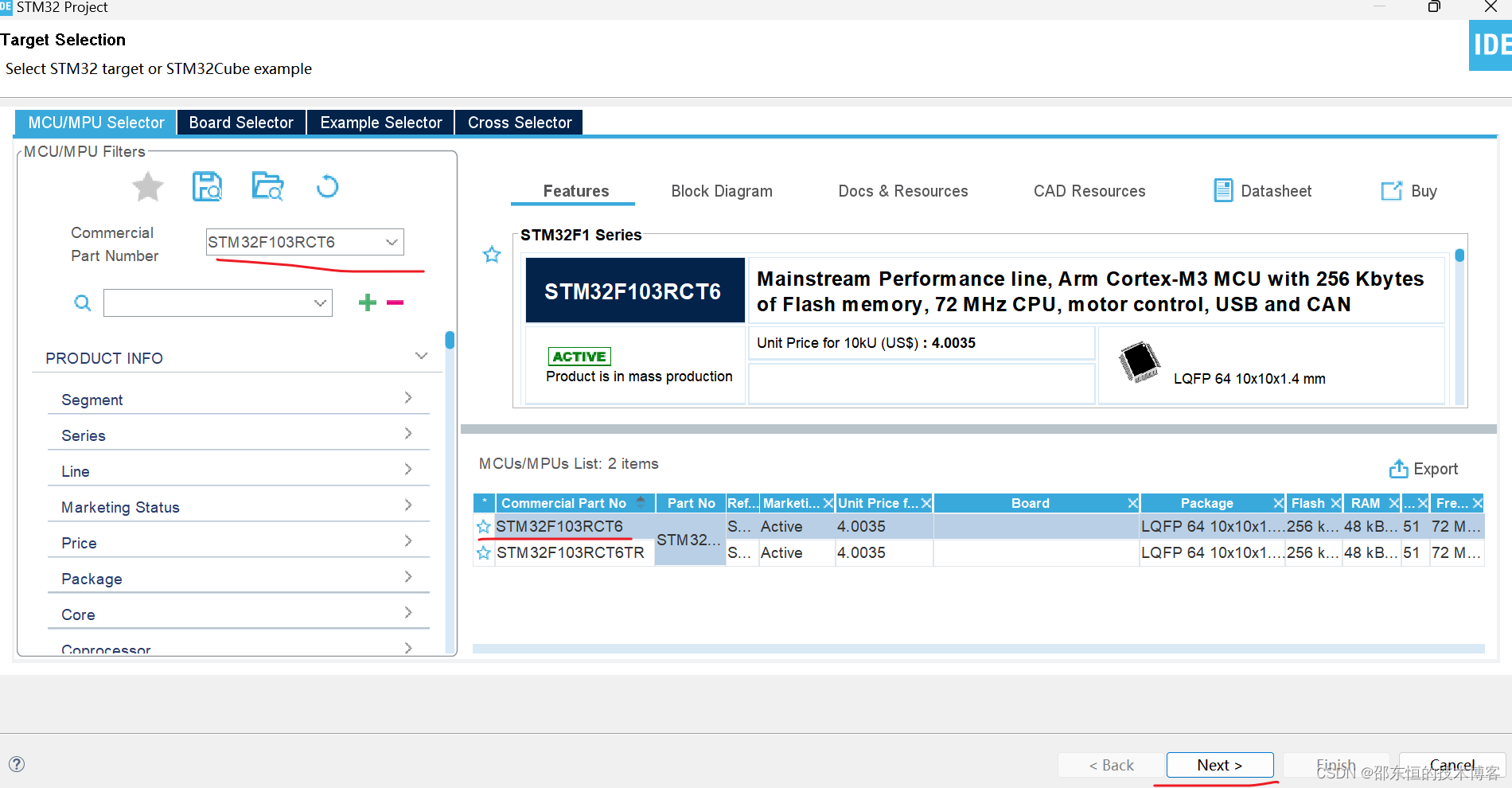Open Docs & Resources tab
Image resolution: width=1512 pixels, height=788 pixels.
[x=903, y=191]
